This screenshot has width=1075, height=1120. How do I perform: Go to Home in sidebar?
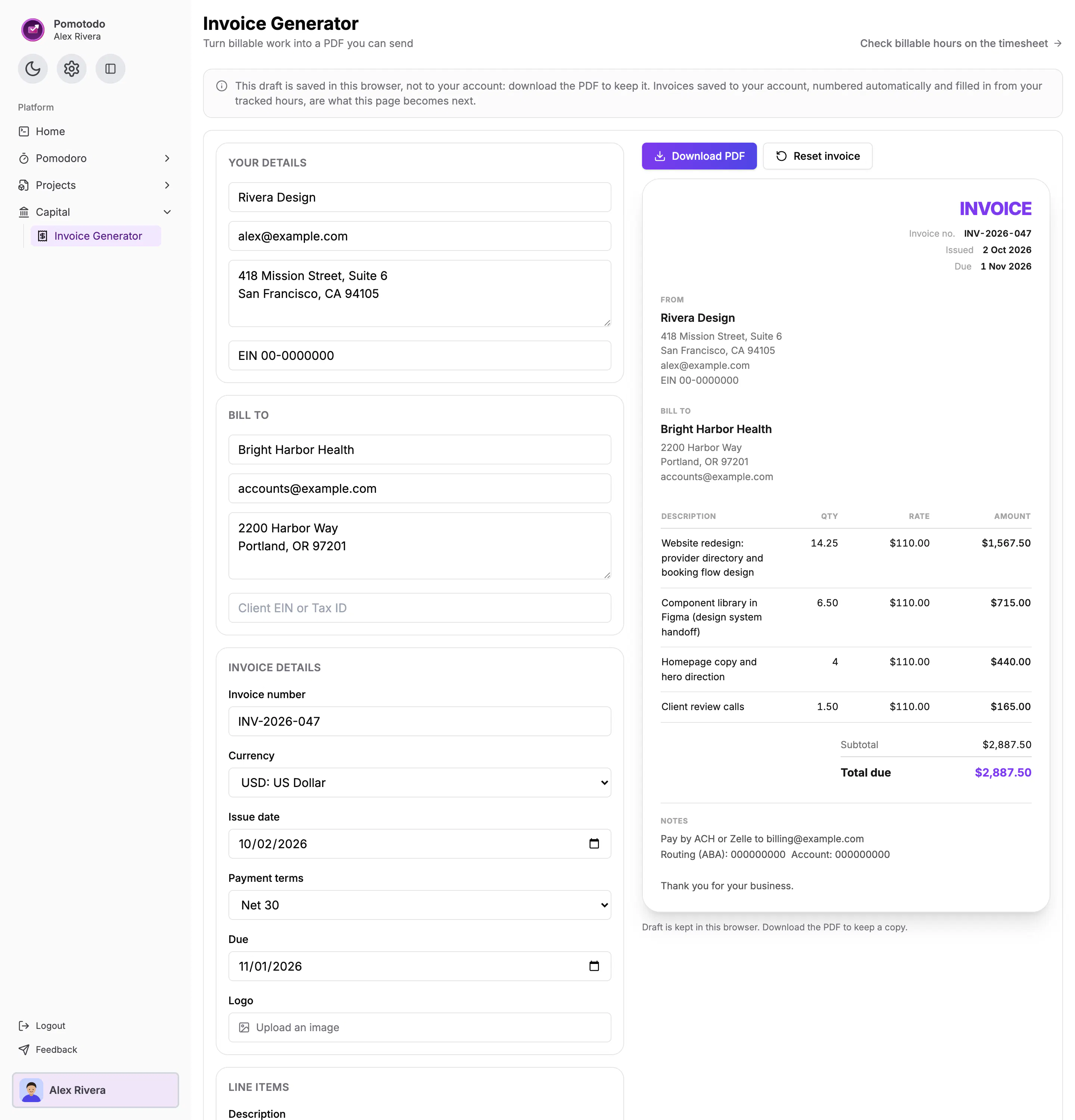[x=95, y=131]
